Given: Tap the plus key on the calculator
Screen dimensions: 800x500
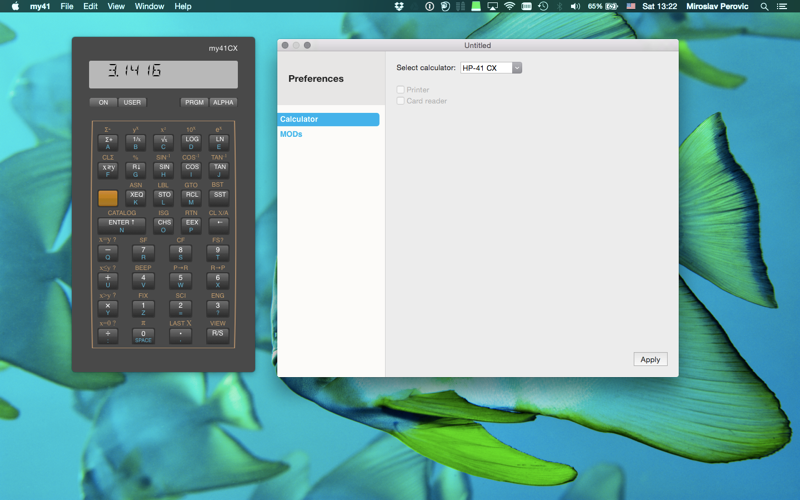Looking at the screenshot, I should pos(108,281).
